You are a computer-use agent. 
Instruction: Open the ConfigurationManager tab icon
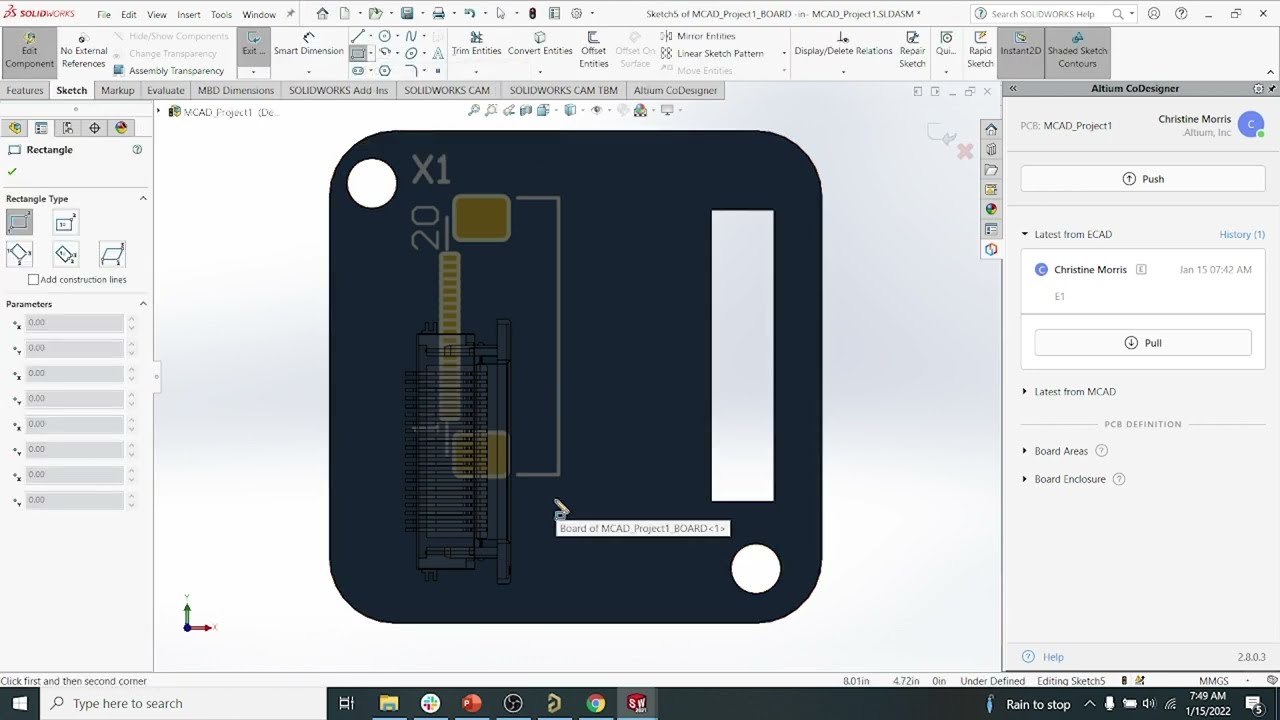[x=67, y=128]
